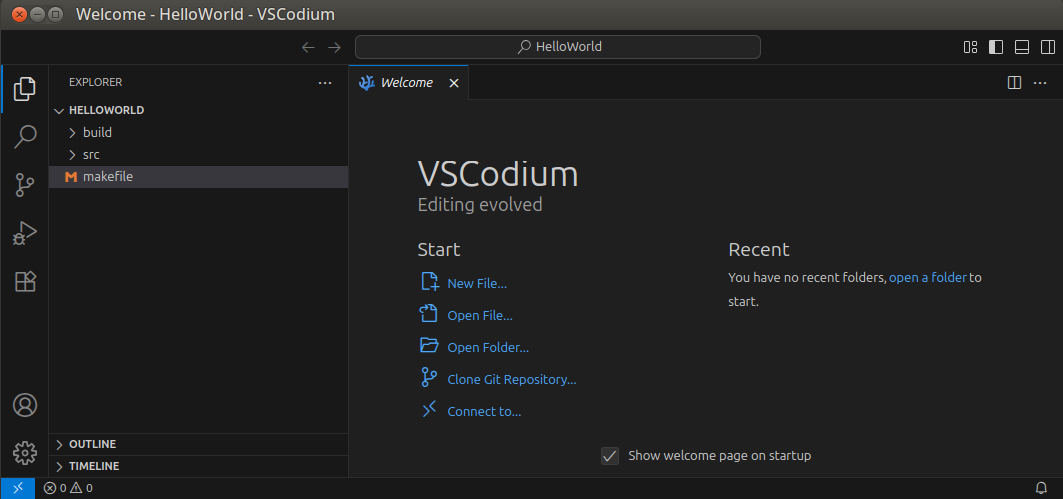Click the Open File icon on Welcome page

click(429, 313)
